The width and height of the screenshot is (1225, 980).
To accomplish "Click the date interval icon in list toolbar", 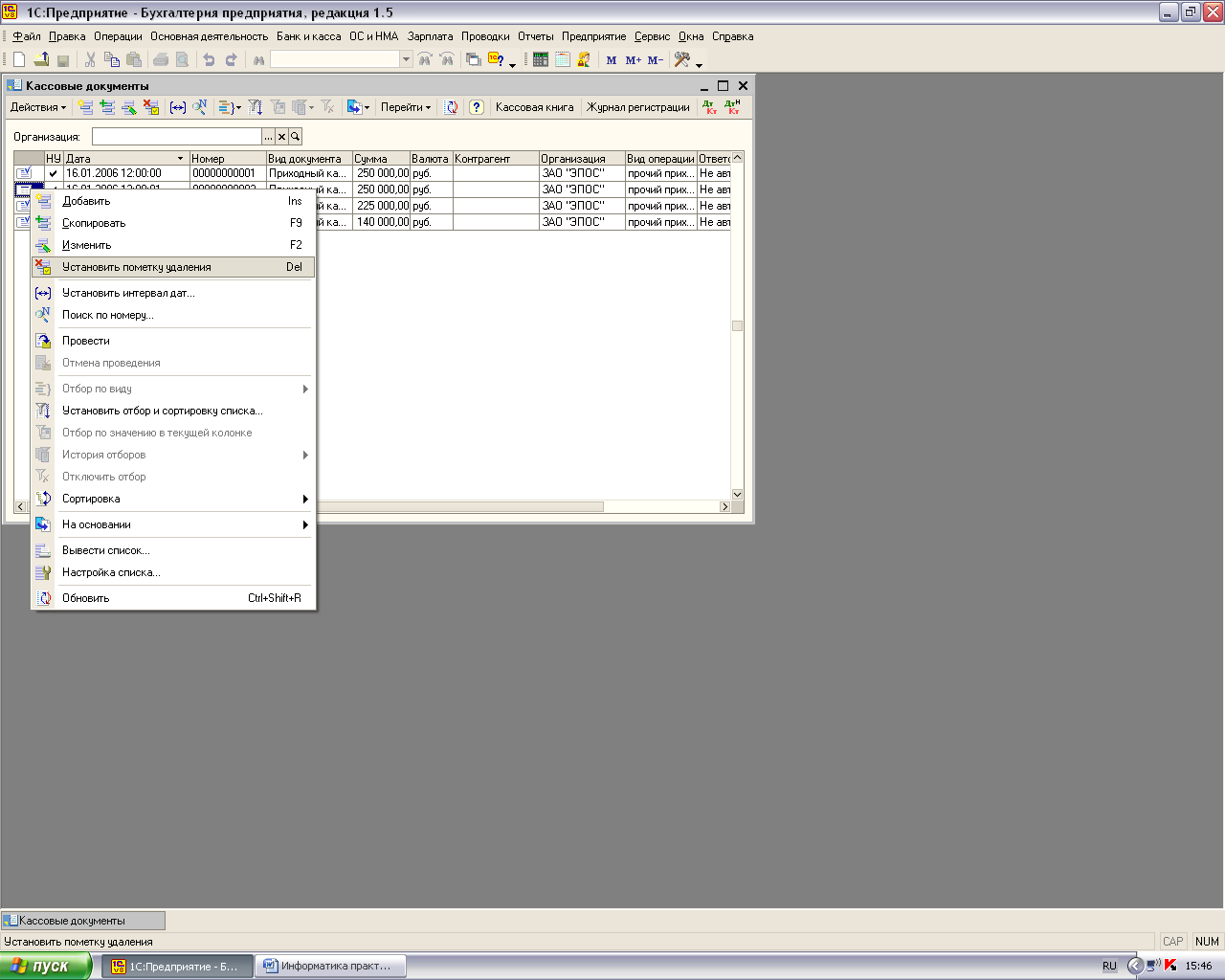I will point(178,107).
